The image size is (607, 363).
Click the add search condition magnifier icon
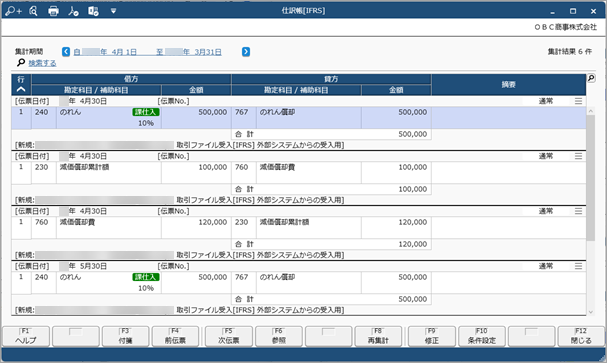tap(13, 11)
